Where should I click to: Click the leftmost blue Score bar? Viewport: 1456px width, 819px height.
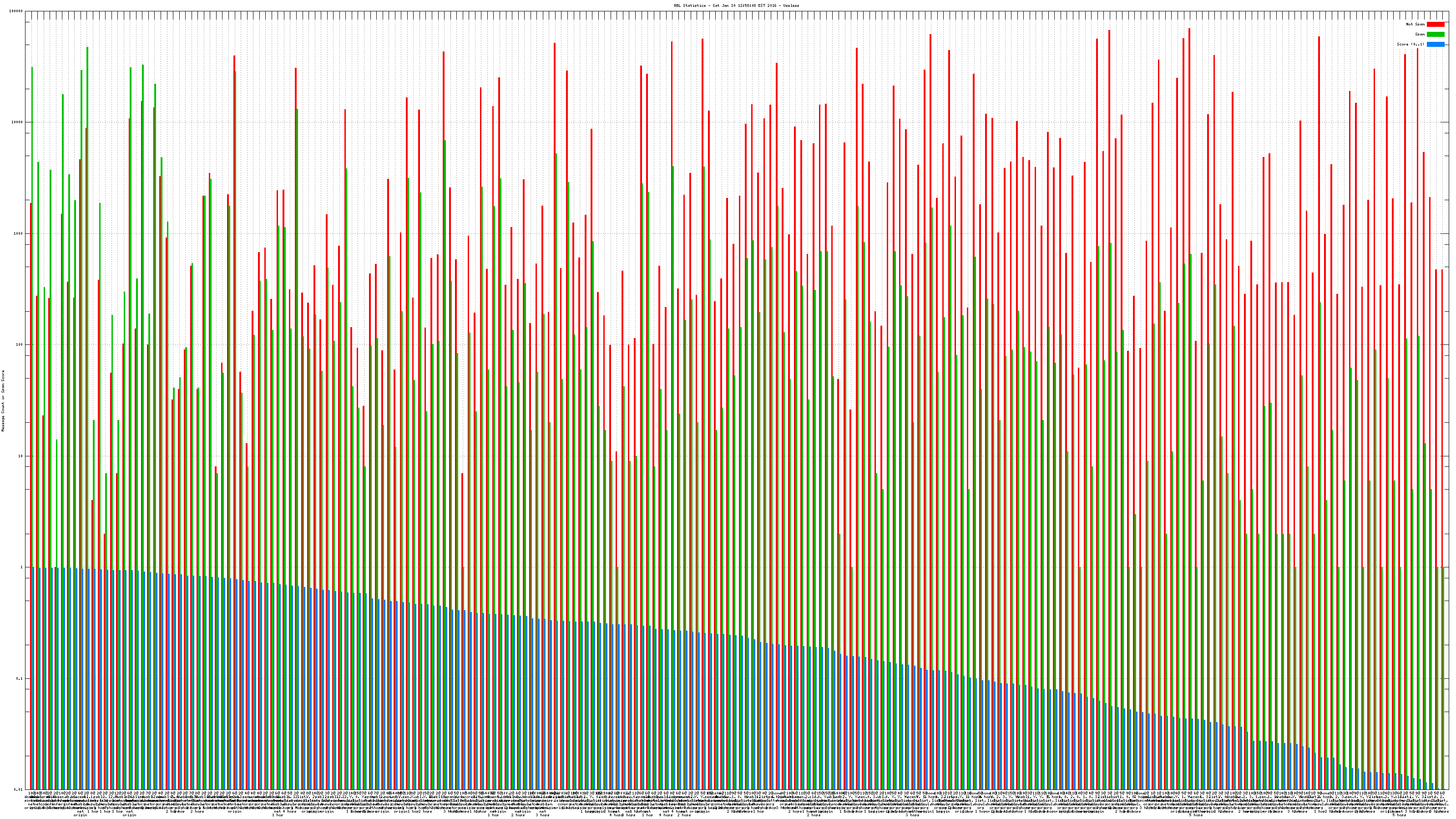pyautogui.click(x=34, y=678)
